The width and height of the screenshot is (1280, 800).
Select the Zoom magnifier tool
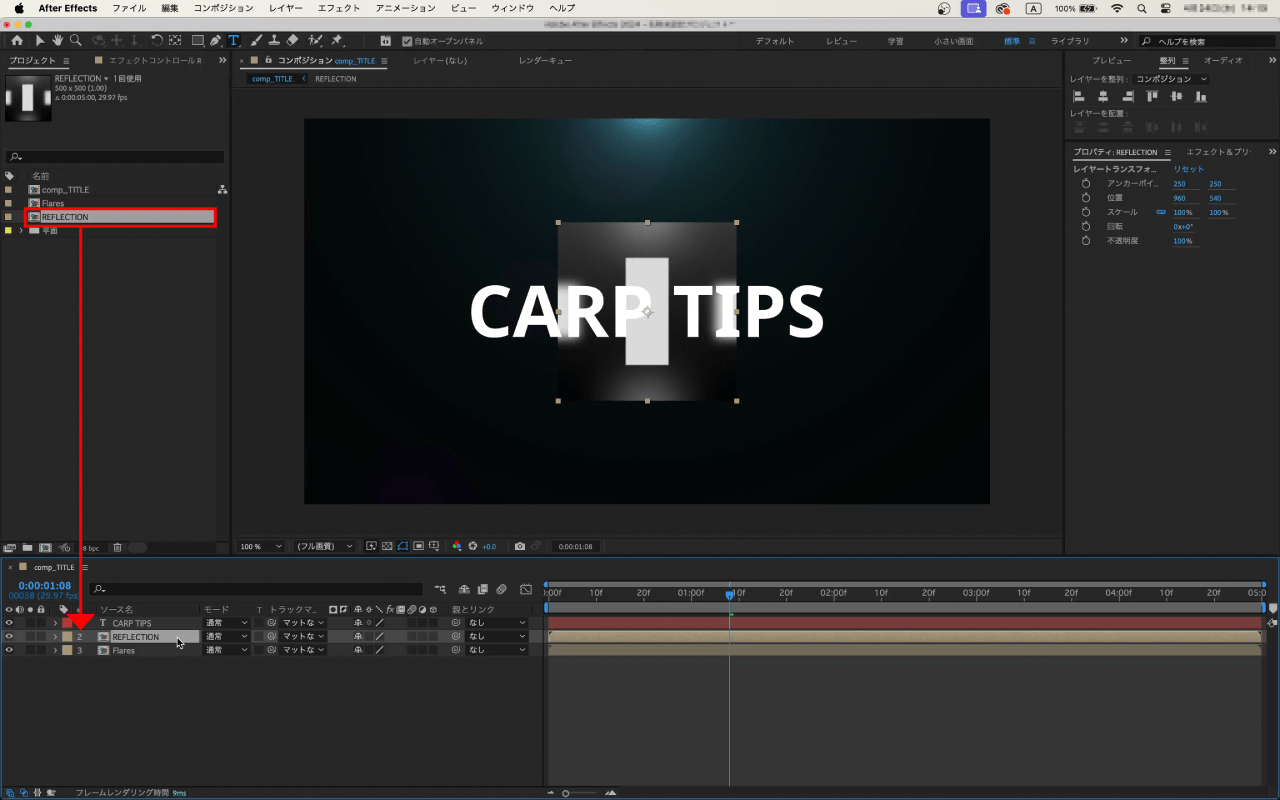(x=76, y=41)
